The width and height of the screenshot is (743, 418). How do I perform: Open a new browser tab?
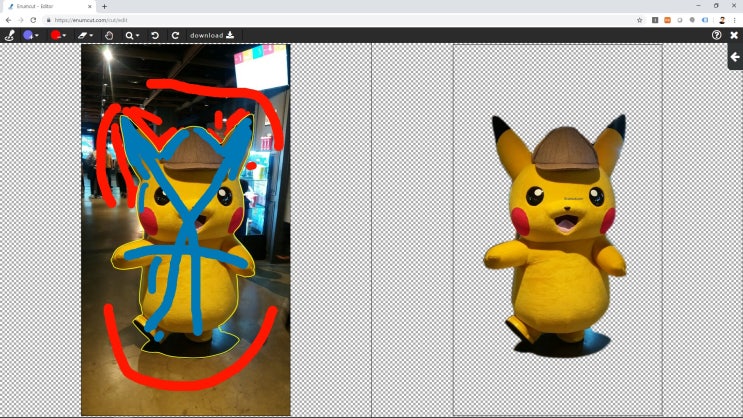coord(104,7)
